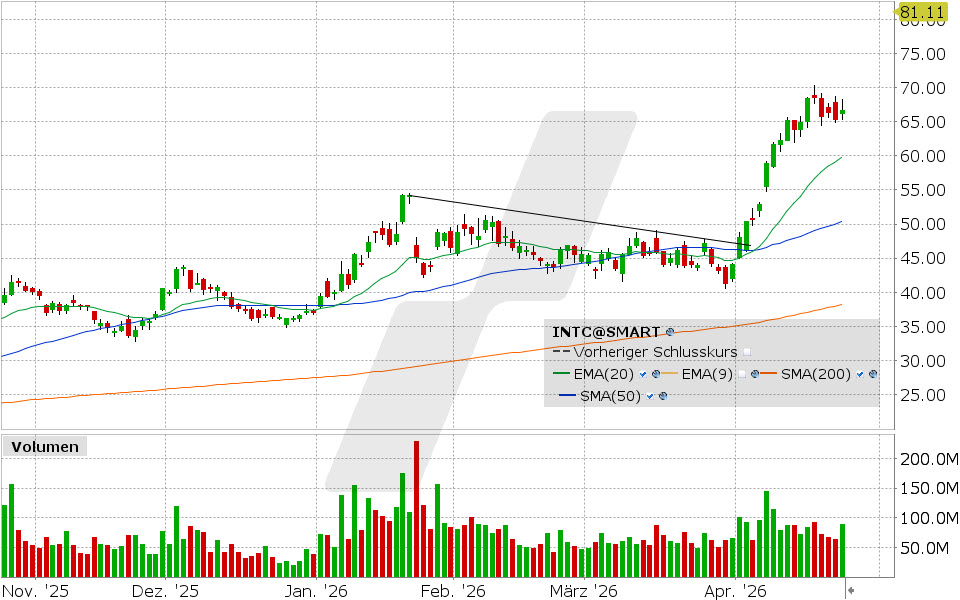Enable the Vorheriger Schlusskurs checkbox
The width and height of the screenshot is (960, 600).
pyautogui.click(x=747, y=352)
